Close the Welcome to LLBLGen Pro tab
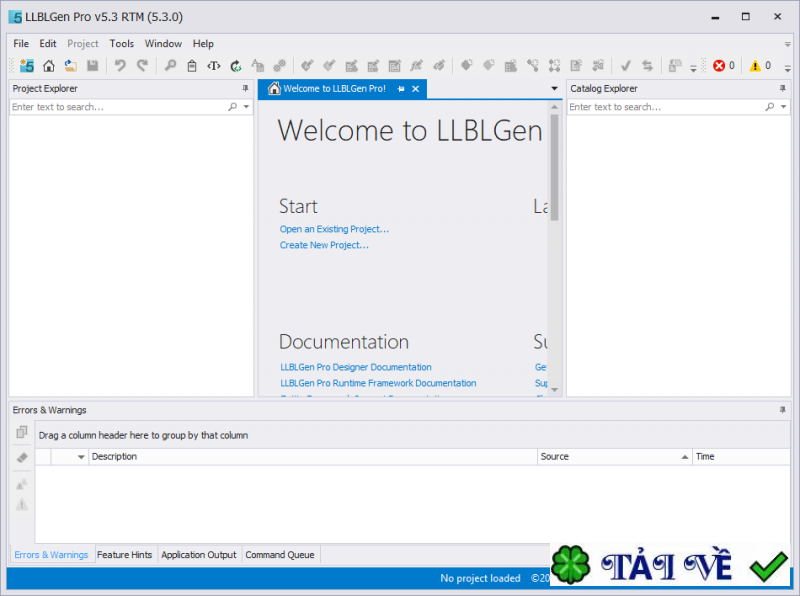800x596 pixels. pos(416,89)
